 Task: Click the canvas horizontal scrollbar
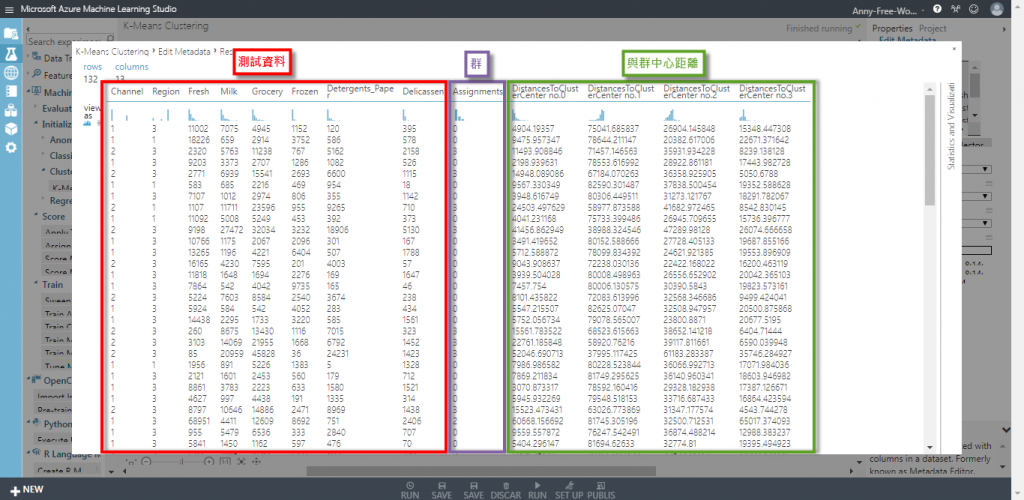[479, 471]
